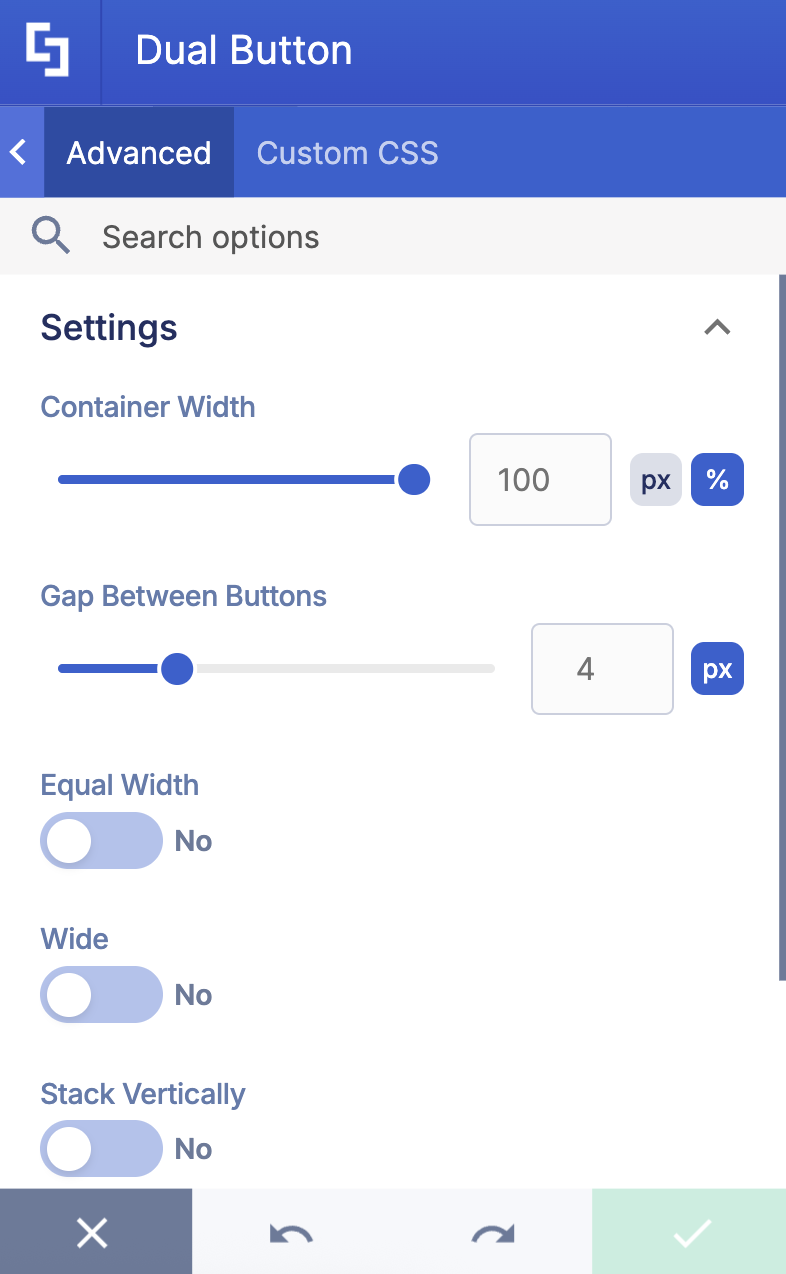Click the SiteOrigin logo icon
Viewport: 786px width, 1274px height.
tap(49, 50)
